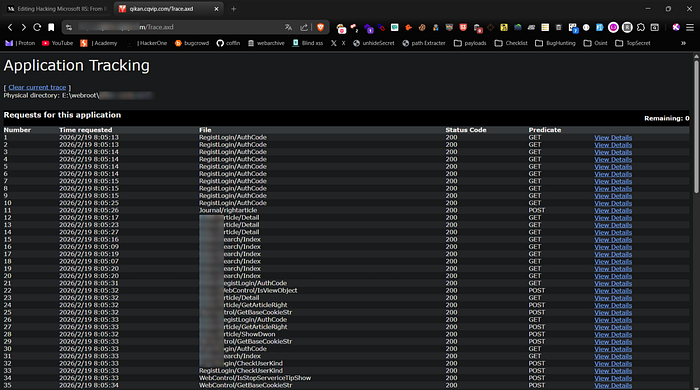Open the browser hamburger menu
Viewport: 700px width, 390px height.
pos(690,27)
